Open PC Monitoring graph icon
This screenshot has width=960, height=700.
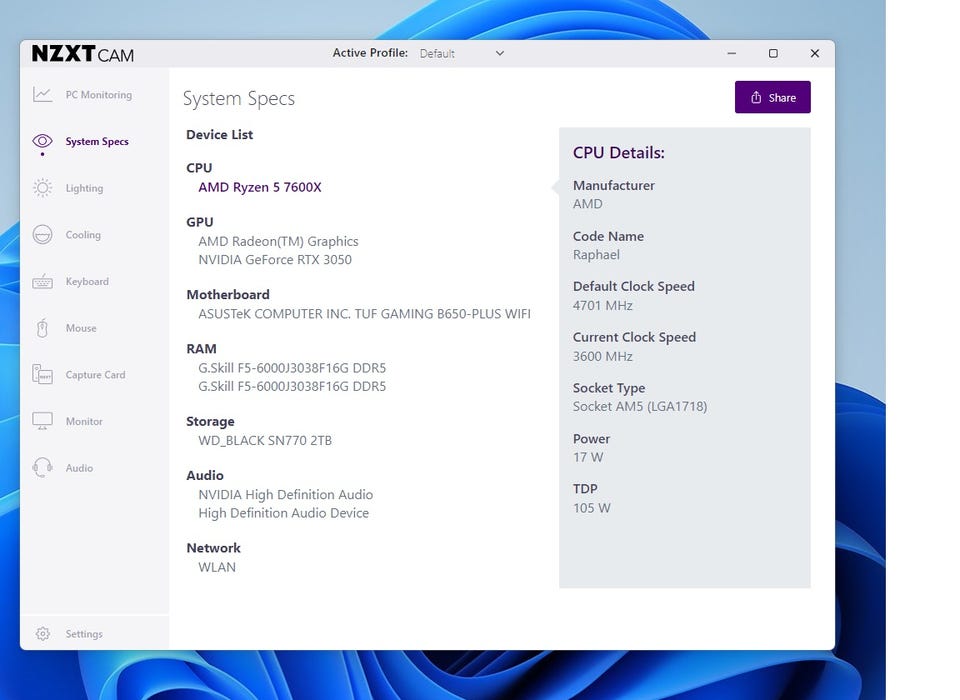[42, 94]
